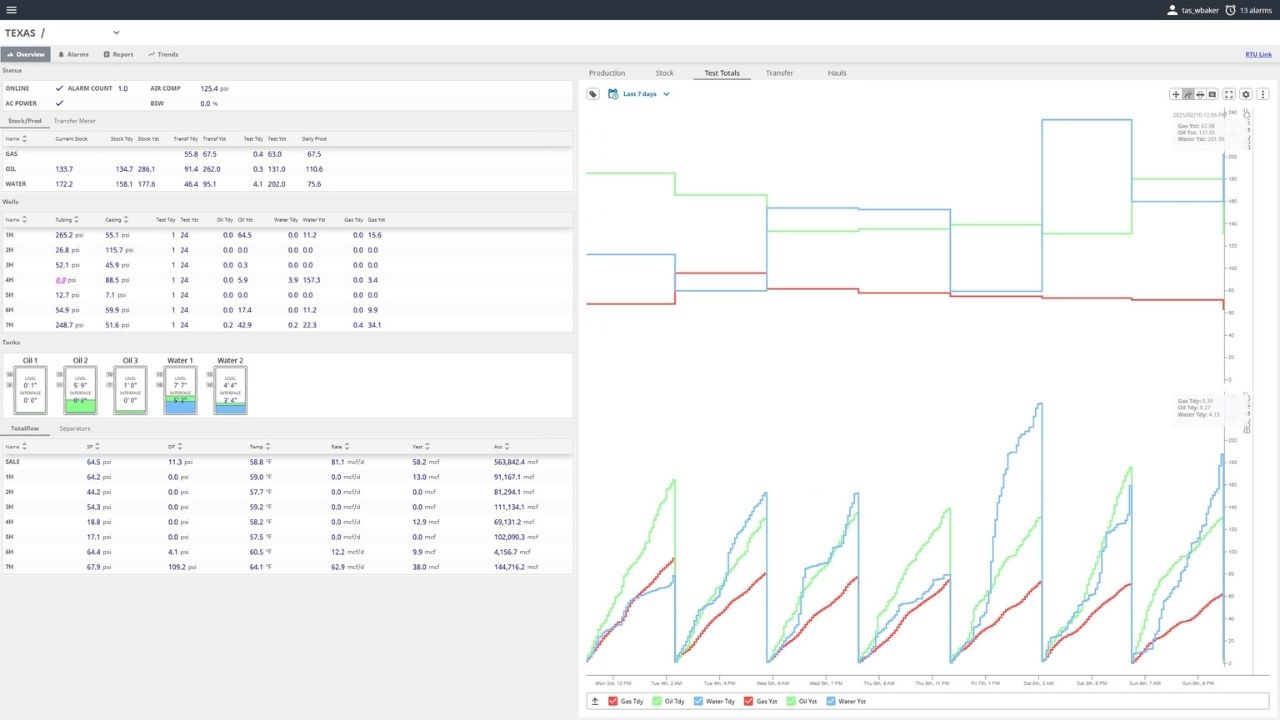The height and width of the screenshot is (720, 1280).
Task: Click the tas_wbaker user account button
Action: point(1193,10)
